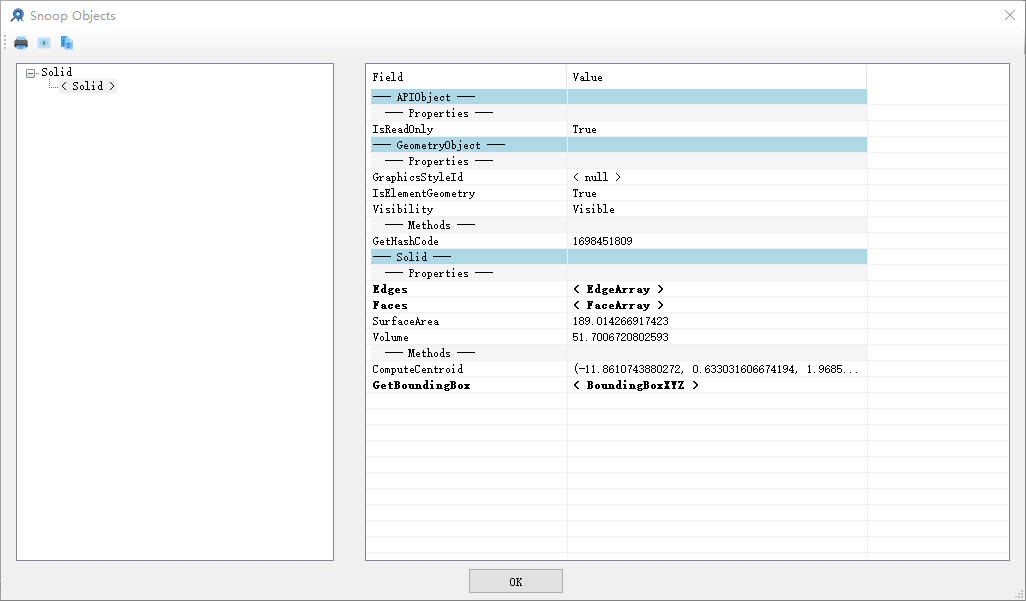
Task: Open the < BoundingBoxXYZ > value
Action: pos(635,385)
